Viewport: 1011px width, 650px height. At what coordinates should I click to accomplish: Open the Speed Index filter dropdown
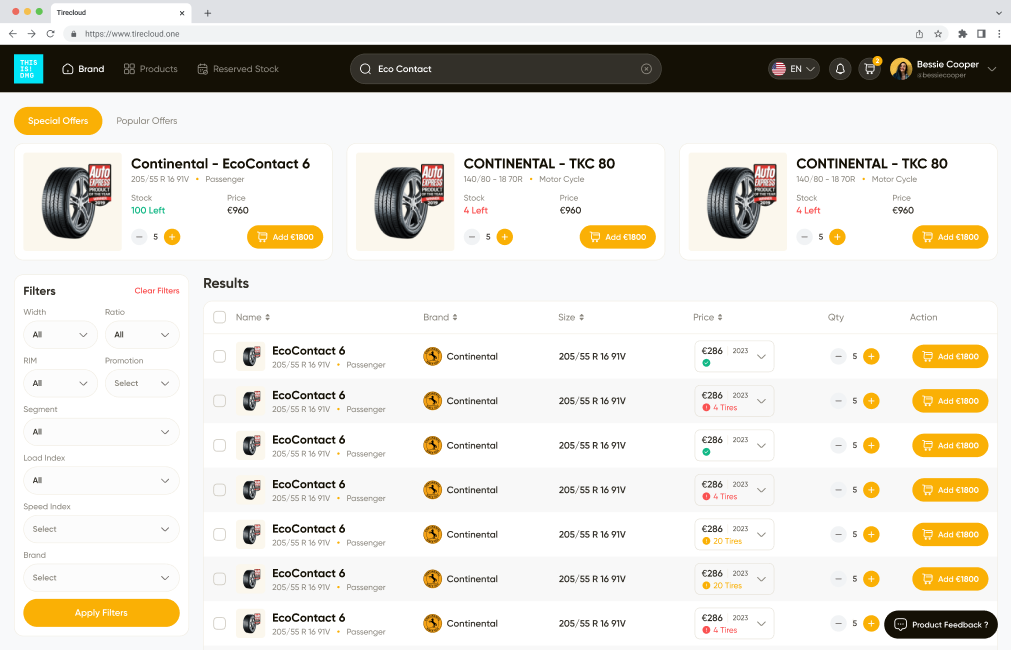101,529
